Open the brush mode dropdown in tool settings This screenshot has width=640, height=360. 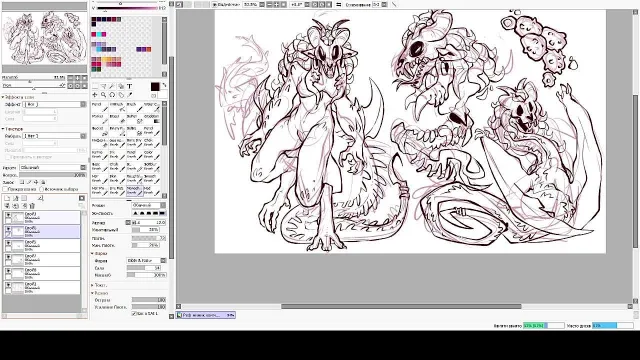click(x=149, y=205)
